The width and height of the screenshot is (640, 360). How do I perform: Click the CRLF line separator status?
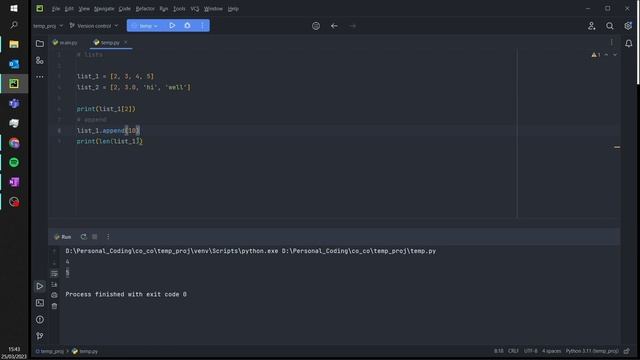pyautogui.click(x=513, y=351)
